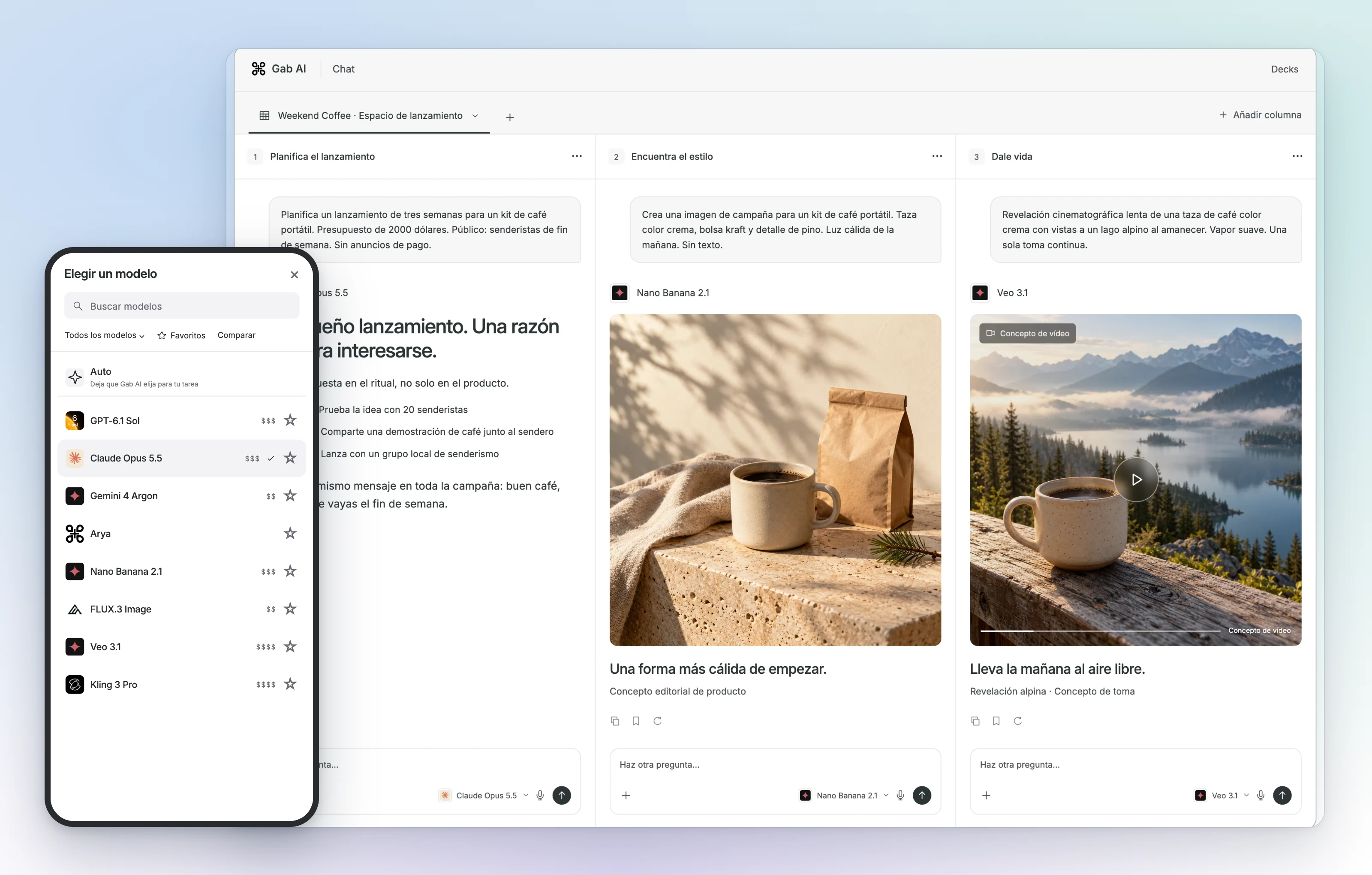Select Auto model option

(x=181, y=377)
